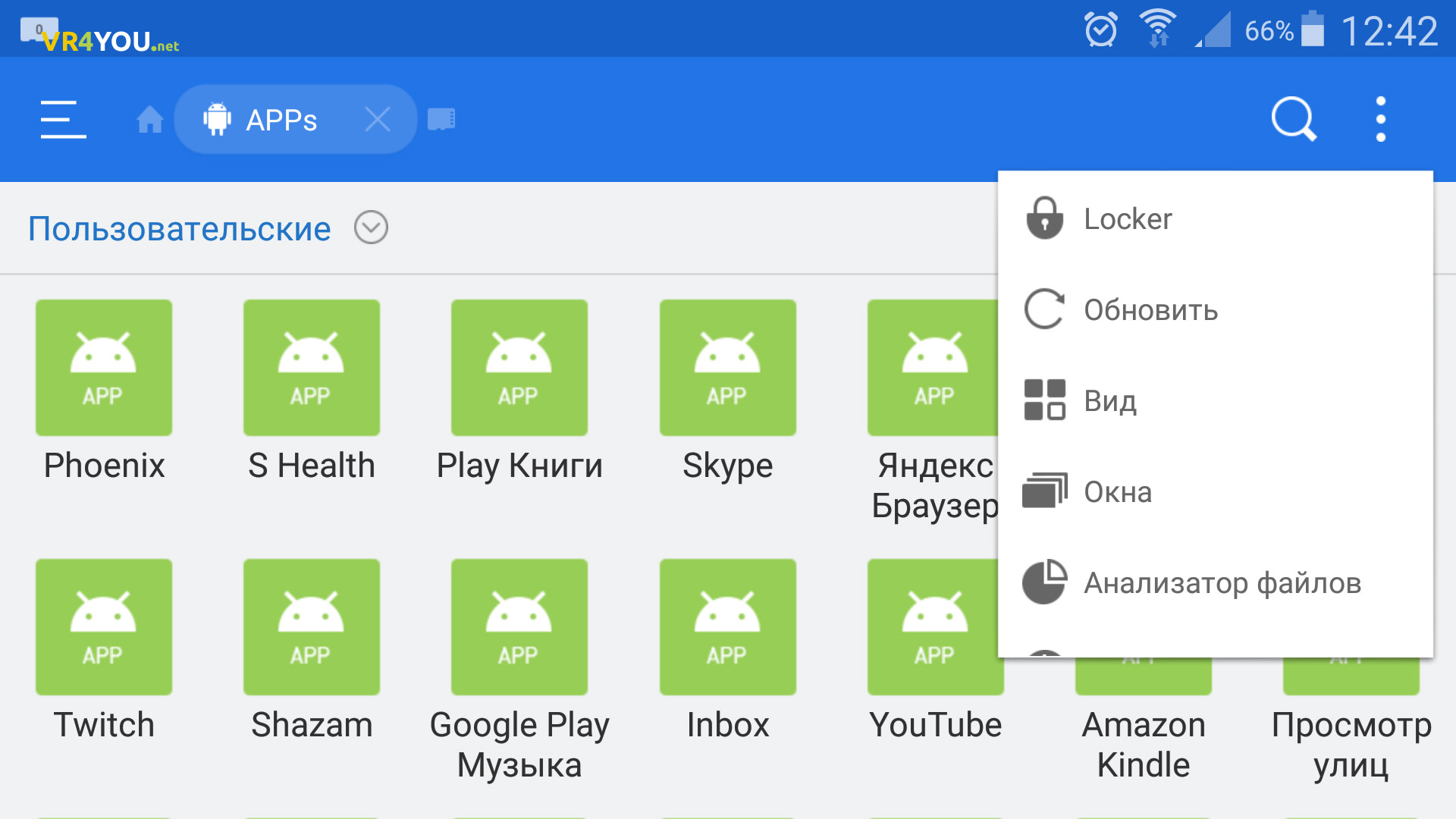The width and height of the screenshot is (1456, 819).
Task: Open the Phoenix app icon
Action: point(104,368)
